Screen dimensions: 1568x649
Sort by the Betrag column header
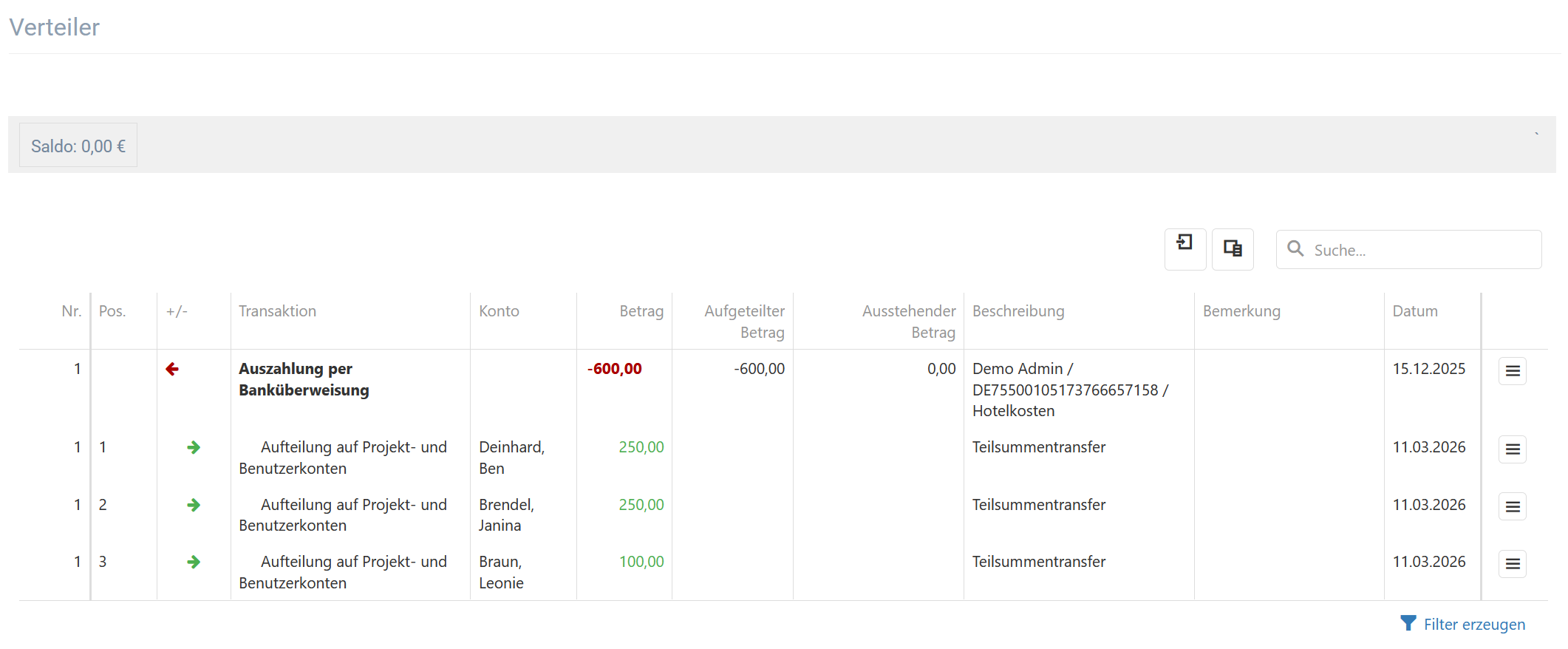pos(641,311)
